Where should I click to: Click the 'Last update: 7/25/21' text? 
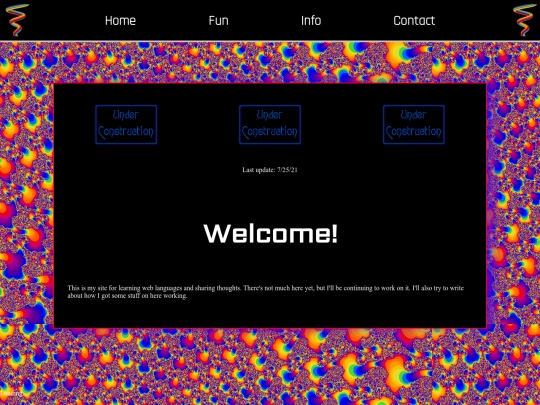(x=270, y=170)
